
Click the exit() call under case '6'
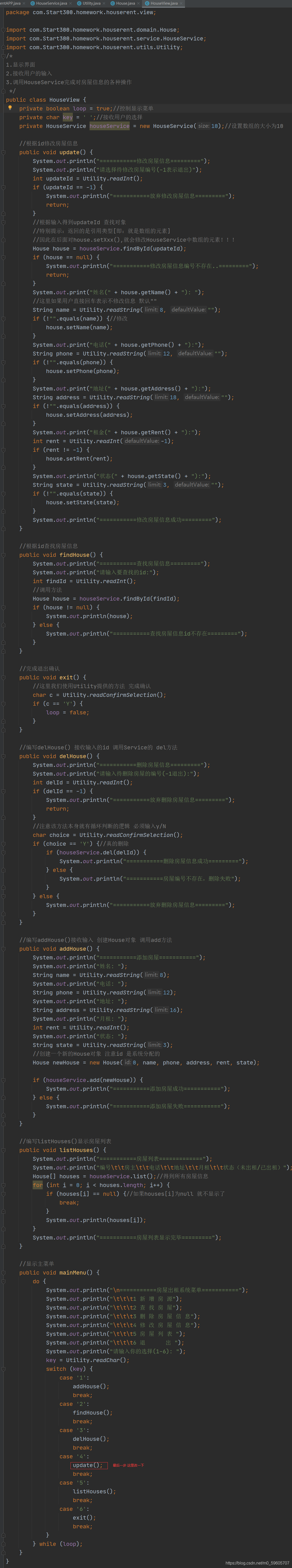point(85,1518)
